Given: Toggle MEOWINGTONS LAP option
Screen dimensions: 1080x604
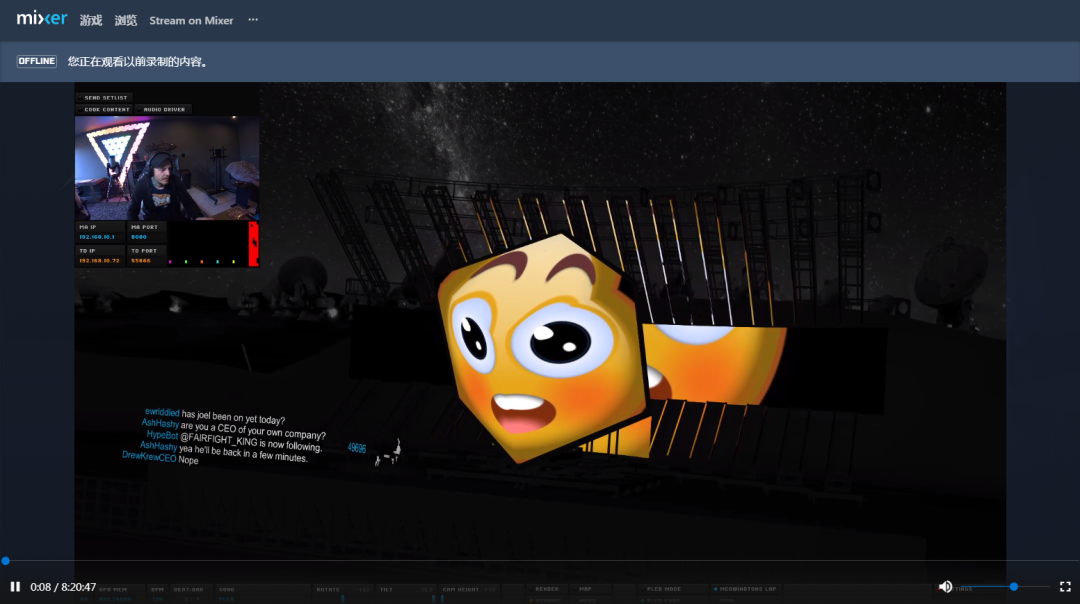Looking at the screenshot, I should (747, 590).
